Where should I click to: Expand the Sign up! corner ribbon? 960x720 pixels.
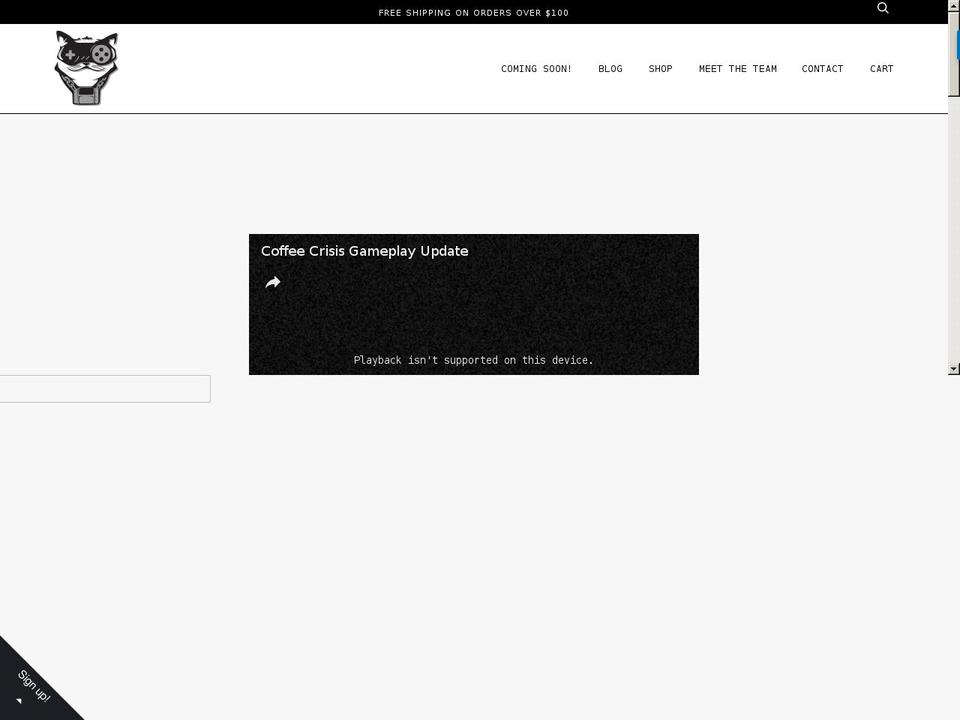[33, 686]
